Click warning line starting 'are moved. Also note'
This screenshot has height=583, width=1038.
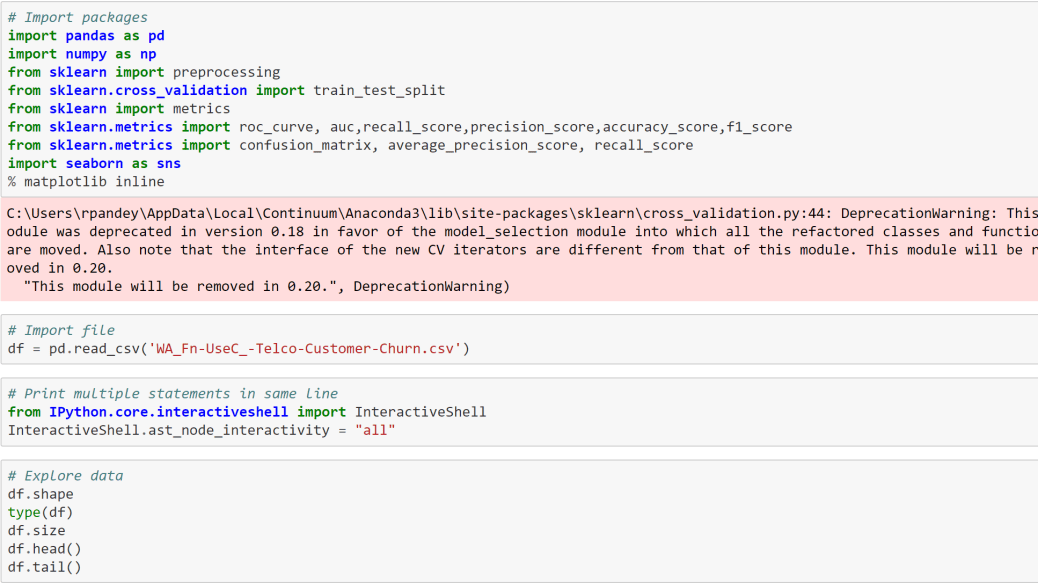click(522, 249)
